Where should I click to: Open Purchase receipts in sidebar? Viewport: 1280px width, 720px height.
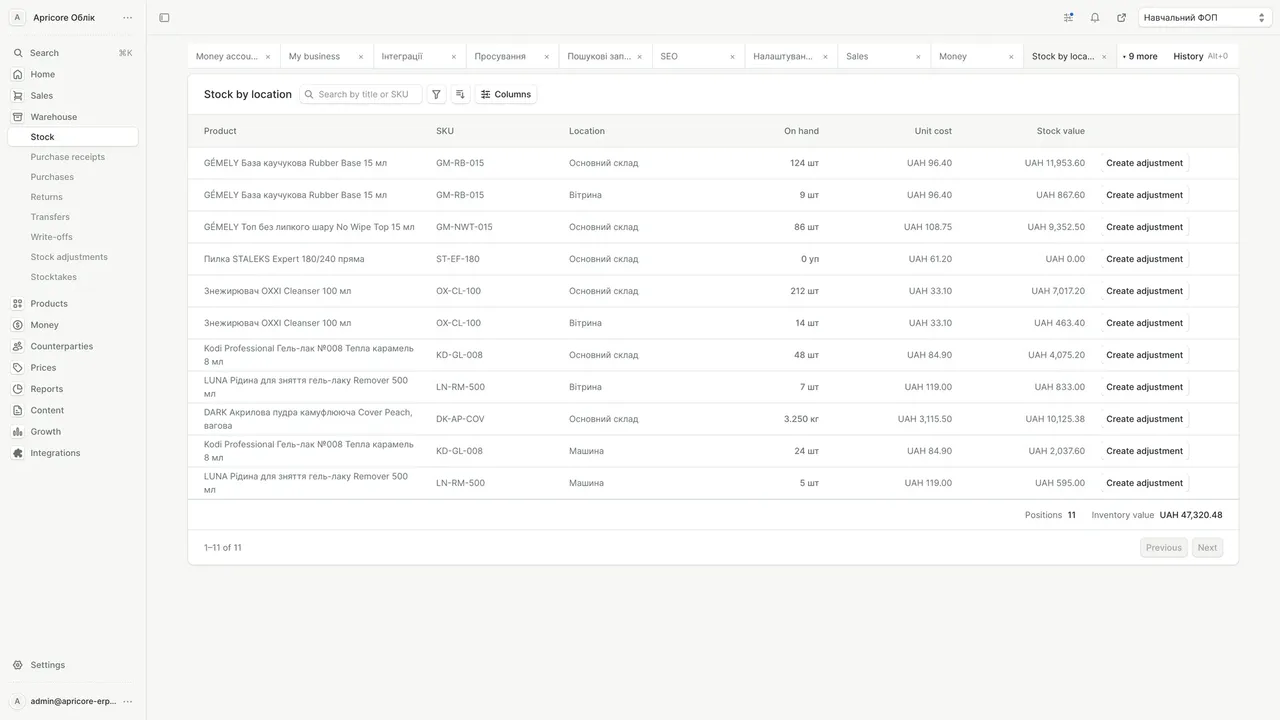point(67,157)
